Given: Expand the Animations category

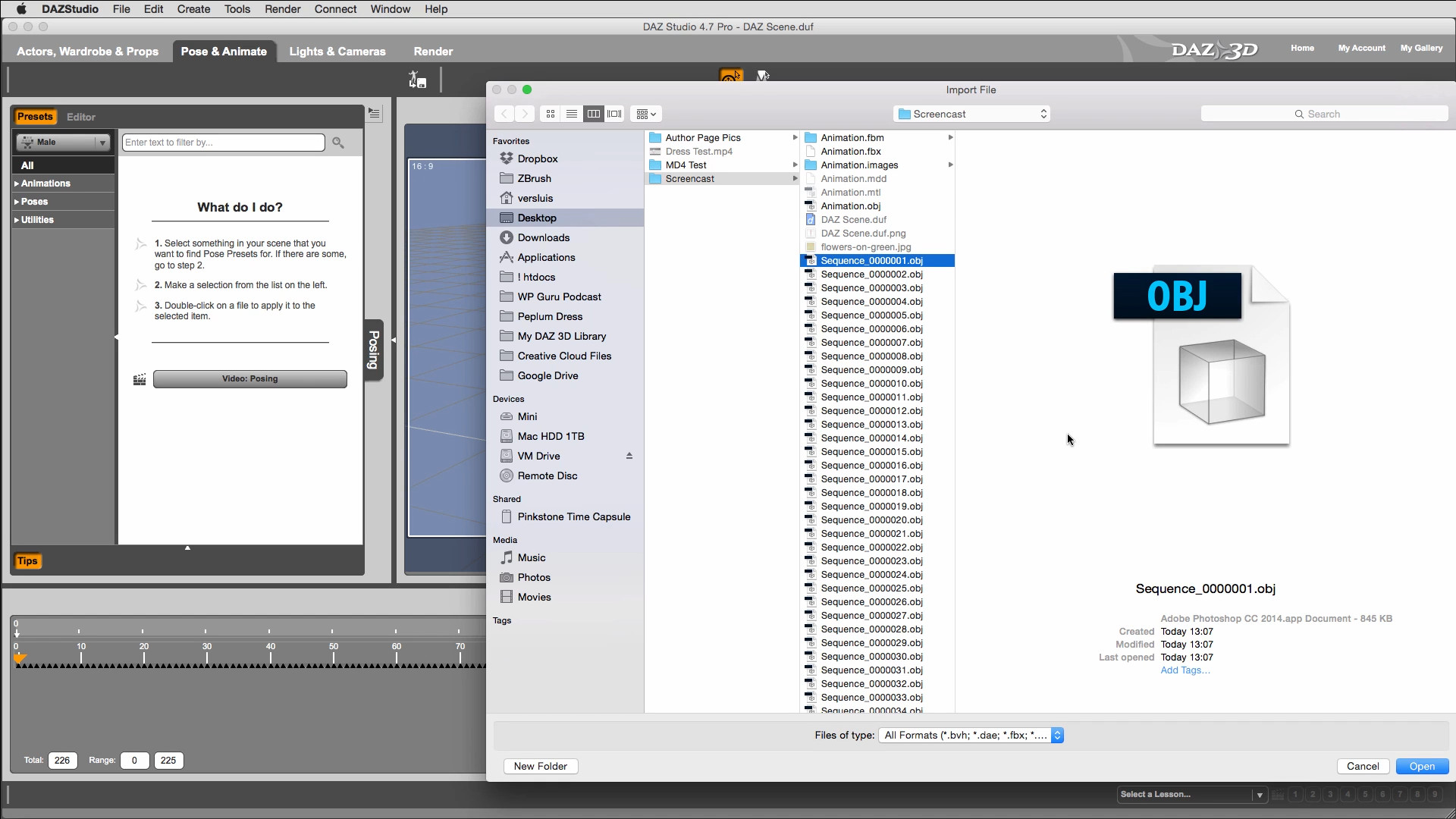Looking at the screenshot, I should pyautogui.click(x=63, y=184).
